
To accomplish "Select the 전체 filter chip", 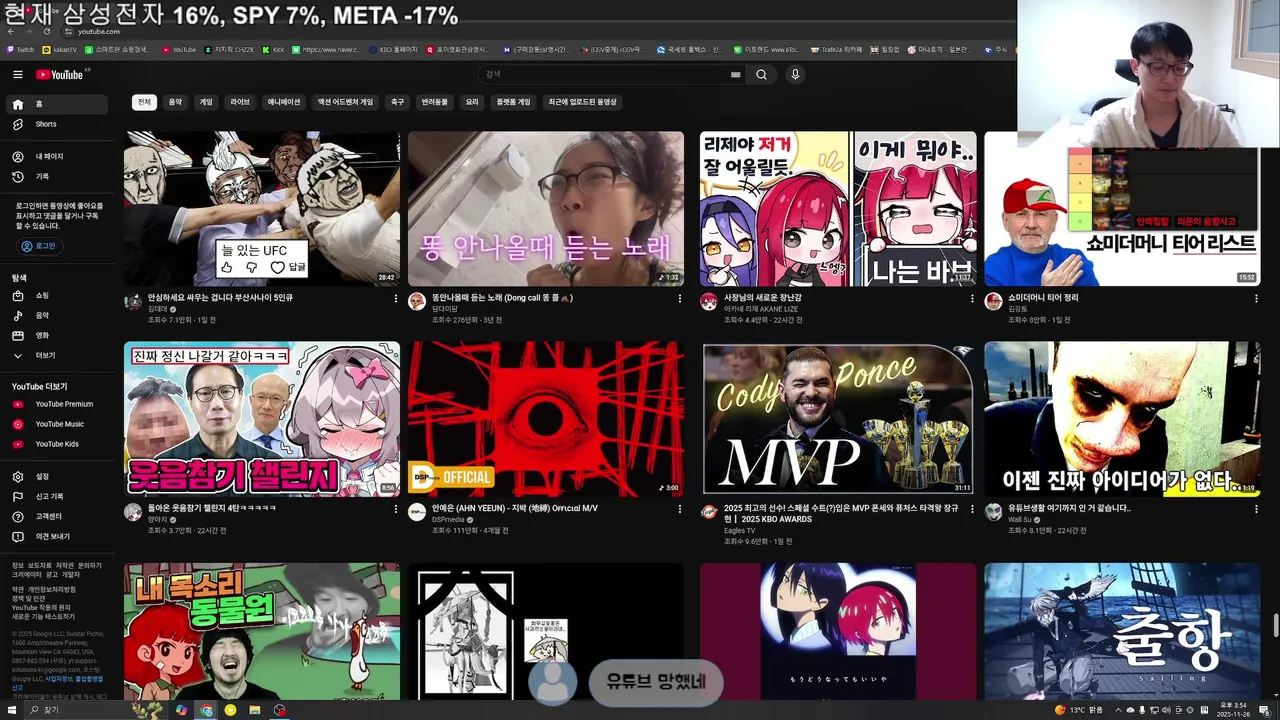I will point(144,102).
